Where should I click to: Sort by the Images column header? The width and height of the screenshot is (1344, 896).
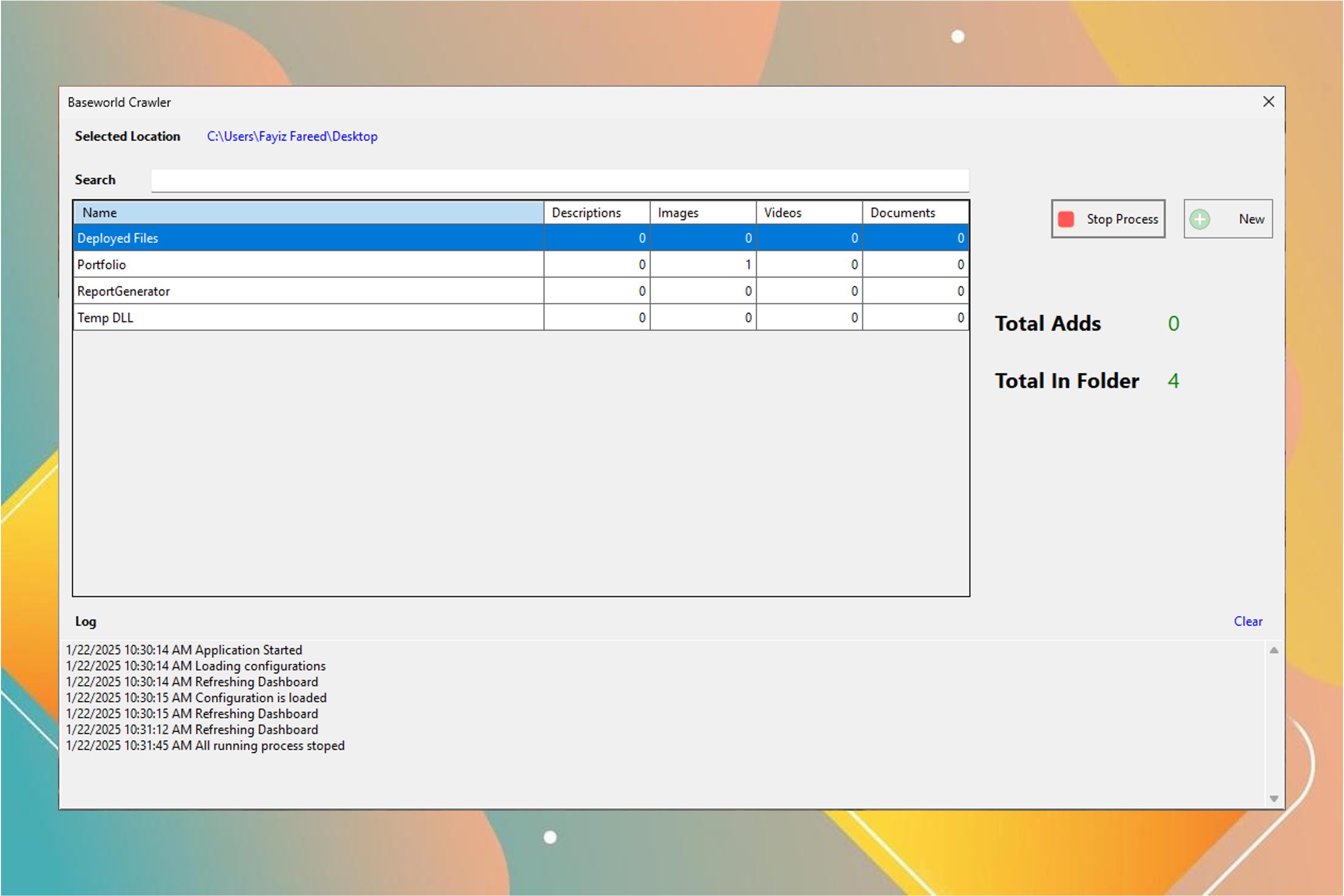point(703,213)
